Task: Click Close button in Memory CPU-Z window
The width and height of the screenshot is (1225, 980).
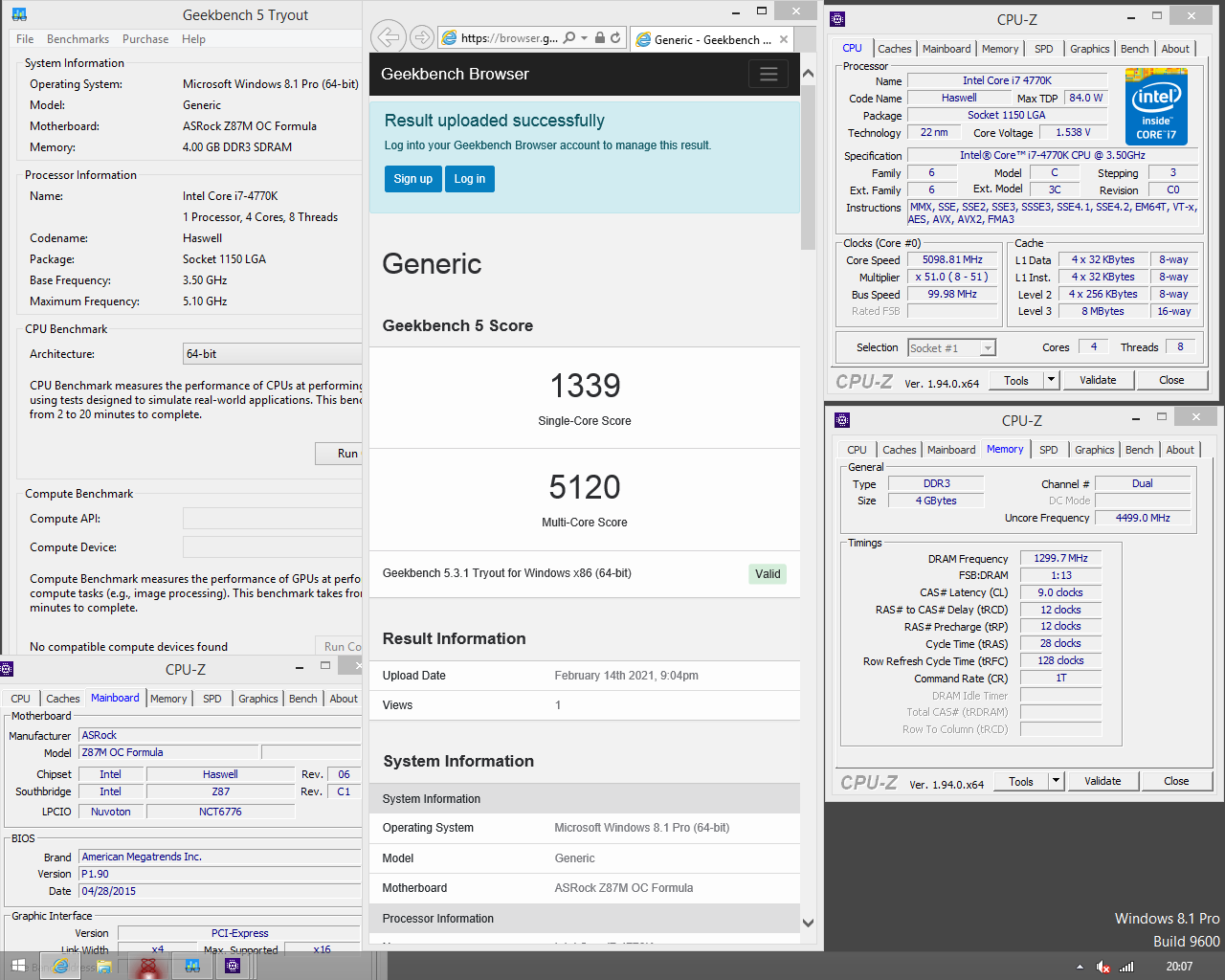Action: tap(1176, 781)
